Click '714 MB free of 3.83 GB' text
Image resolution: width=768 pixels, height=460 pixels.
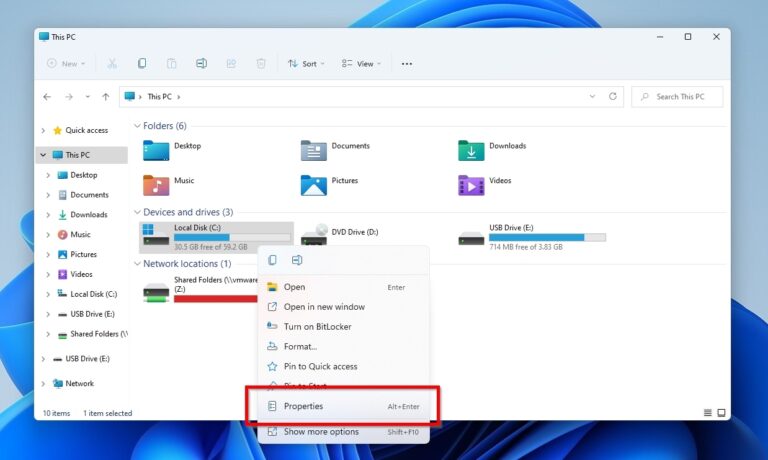click(x=526, y=247)
